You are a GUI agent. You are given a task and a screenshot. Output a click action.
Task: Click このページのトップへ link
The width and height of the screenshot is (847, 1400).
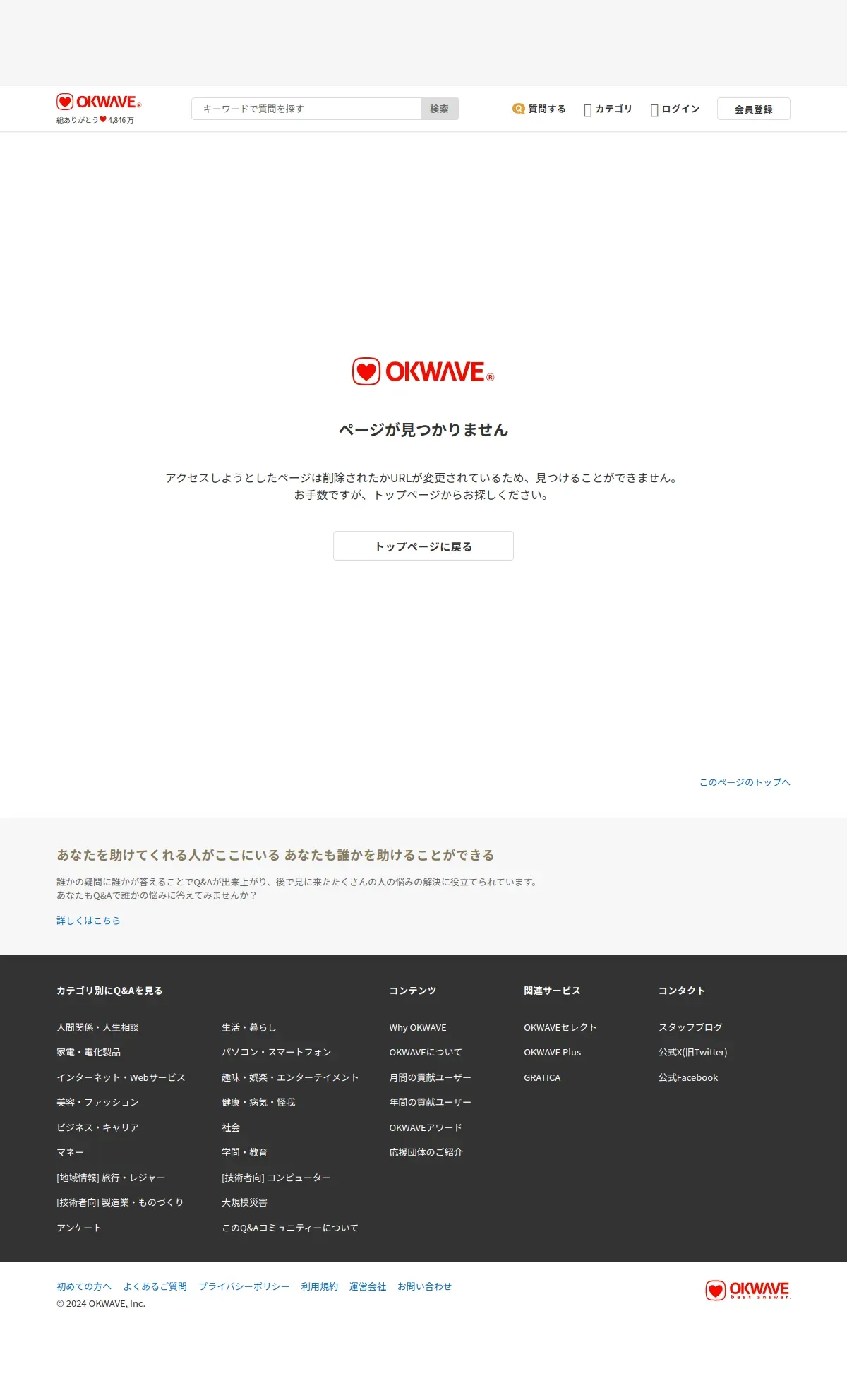[x=745, y=782]
